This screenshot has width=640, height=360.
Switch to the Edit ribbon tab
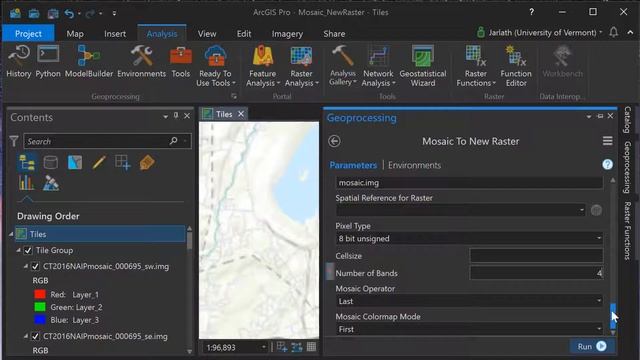point(244,34)
